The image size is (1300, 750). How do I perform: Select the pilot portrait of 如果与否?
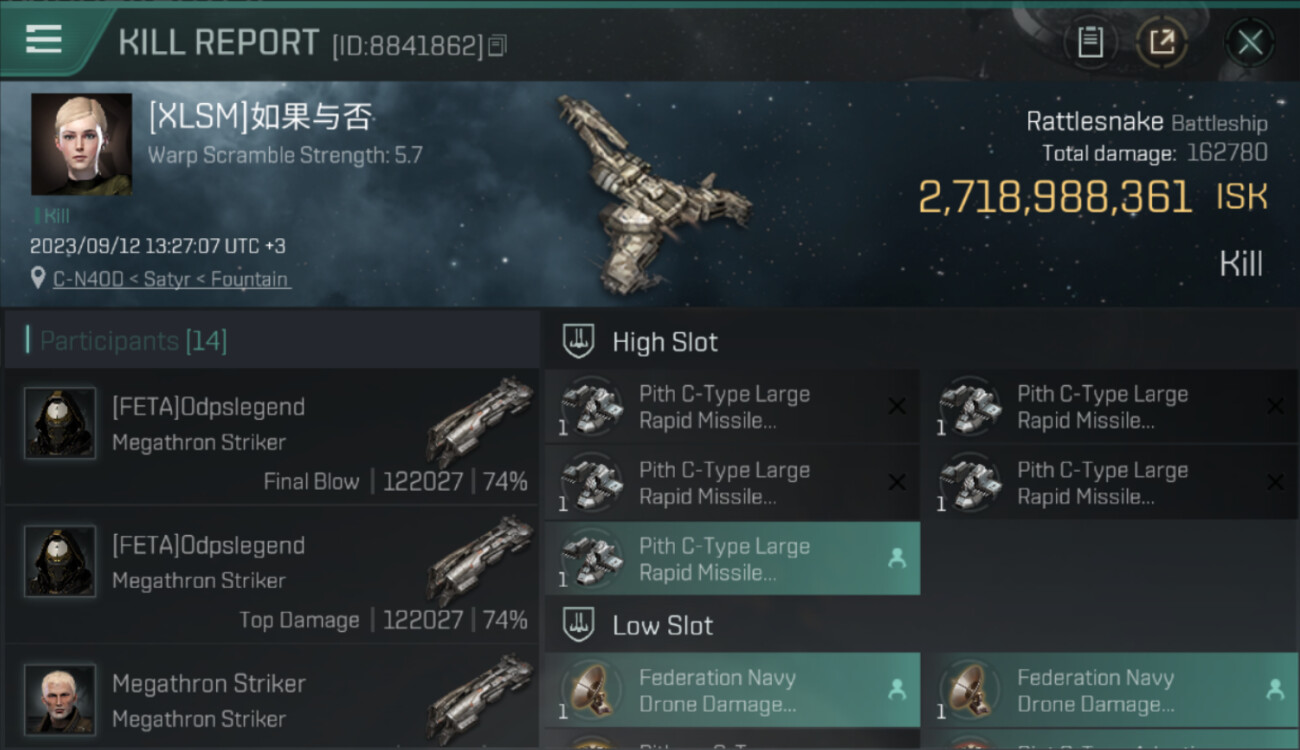point(81,144)
